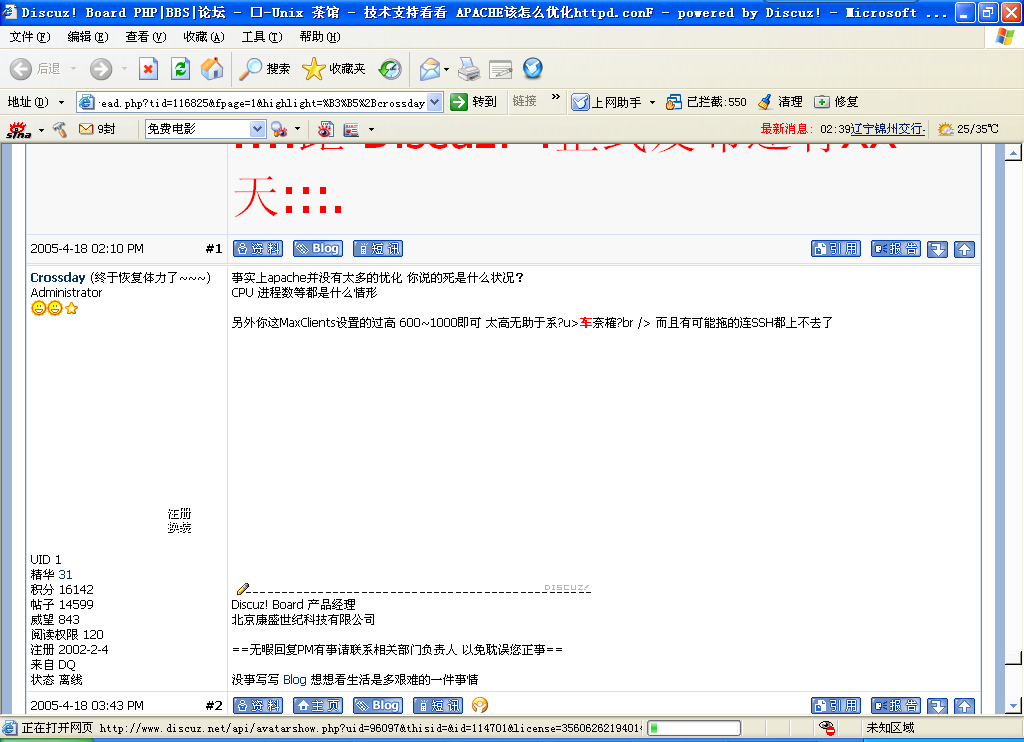
Task: Click the Sina search icon beside 免费电影 box
Action: (x=280, y=129)
